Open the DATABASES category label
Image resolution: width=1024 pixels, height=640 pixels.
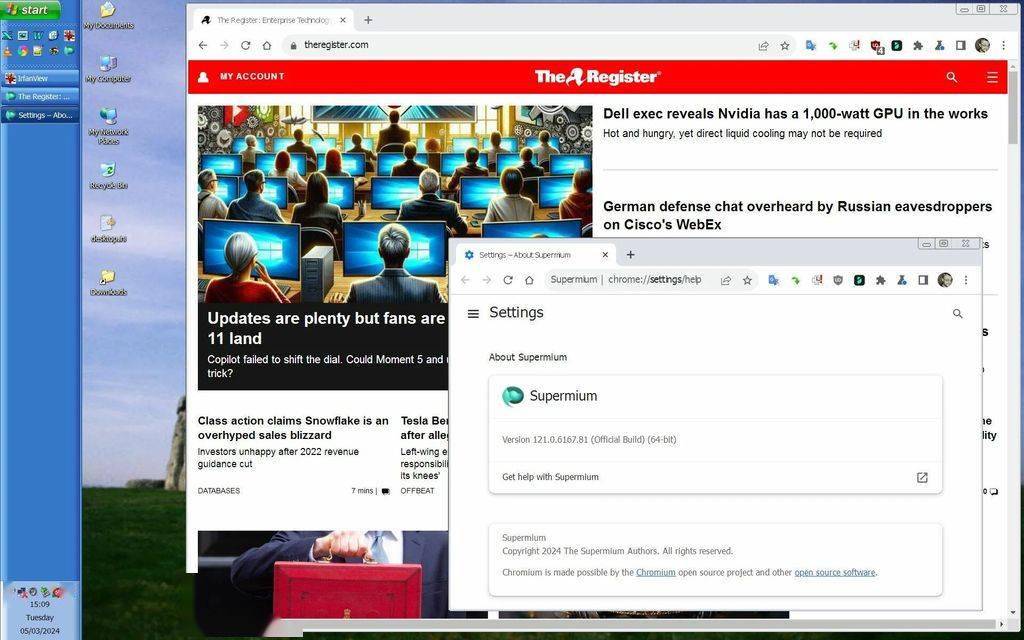point(219,490)
